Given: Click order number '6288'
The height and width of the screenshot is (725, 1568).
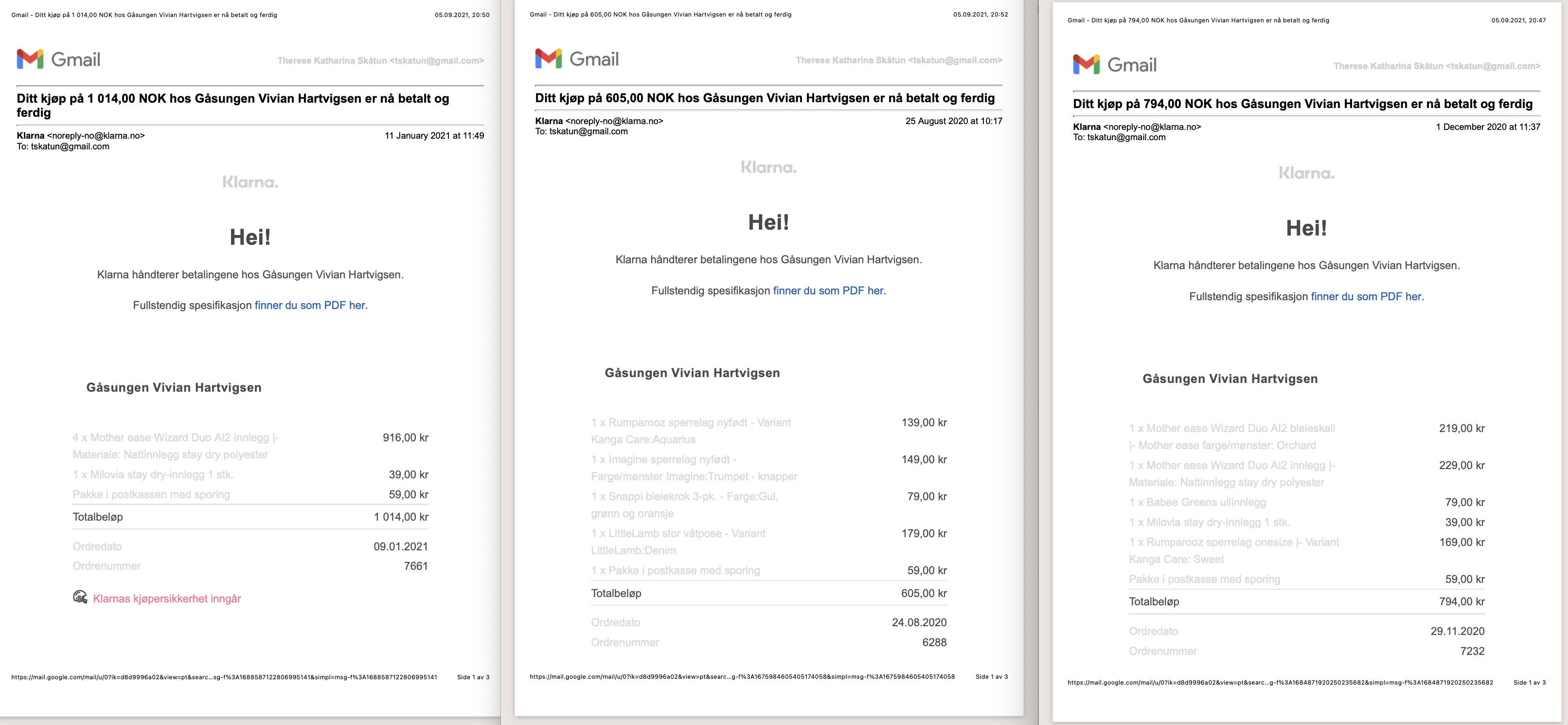Looking at the screenshot, I should click(934, 642).
